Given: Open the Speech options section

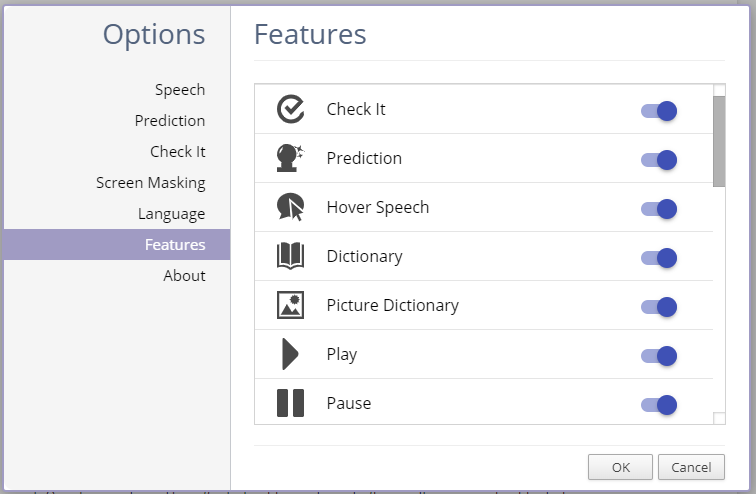Looking at the screenshot, I should pyautogui.click(x=180, y=90).
